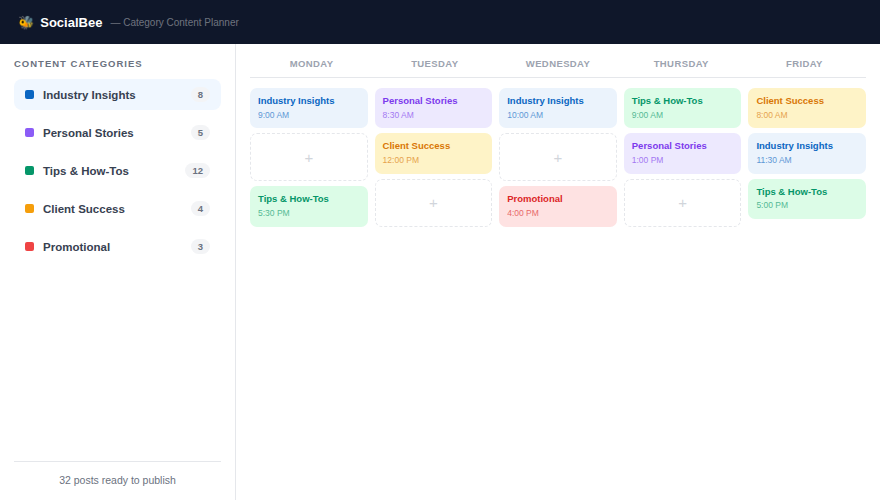Open Thursday's 1:00 PM Personal Stories post
The height and width of the screenshot is (500, 880).
682,152
